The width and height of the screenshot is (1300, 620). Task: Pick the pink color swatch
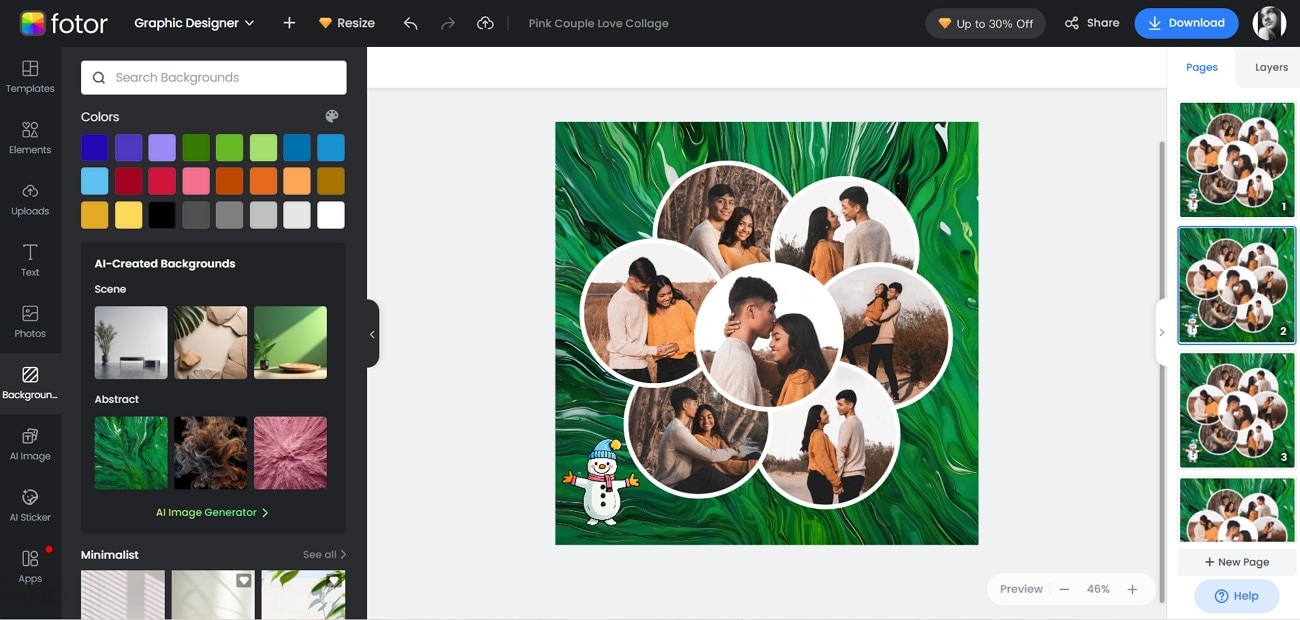tap(196, 181)
